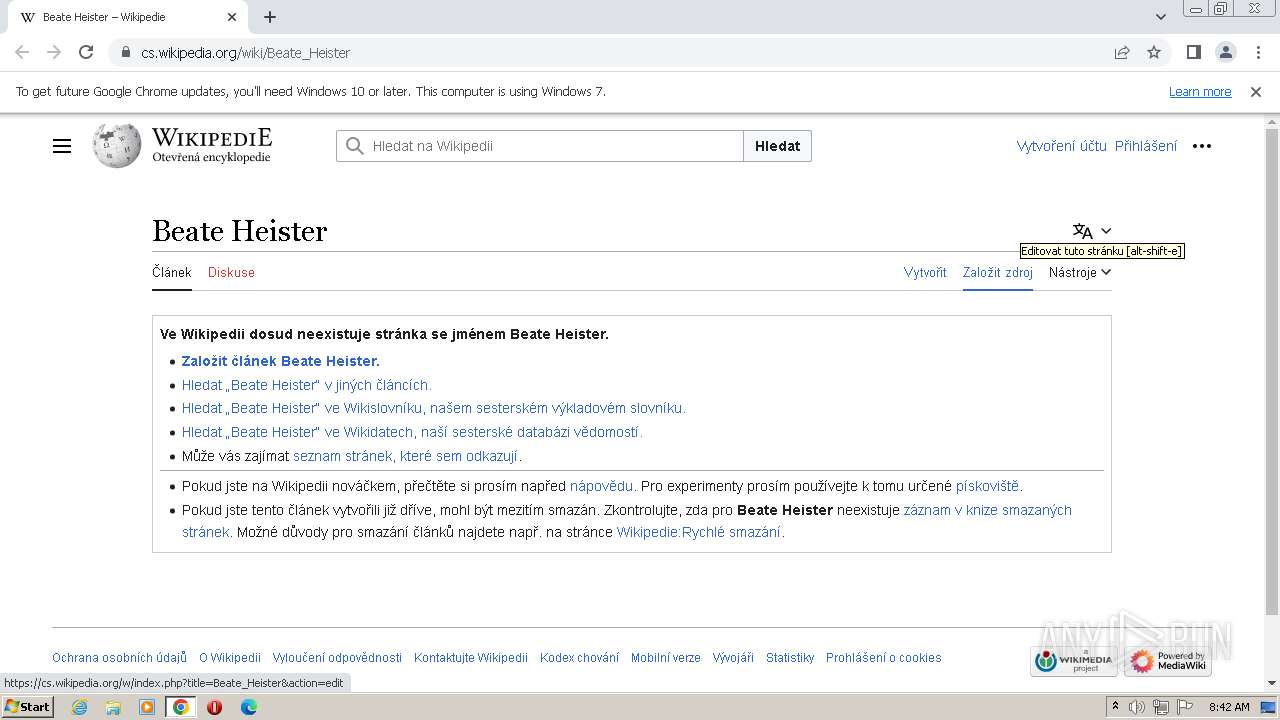
Task: Share this page via address bar share icon
Action: [x=1122, y=52]
